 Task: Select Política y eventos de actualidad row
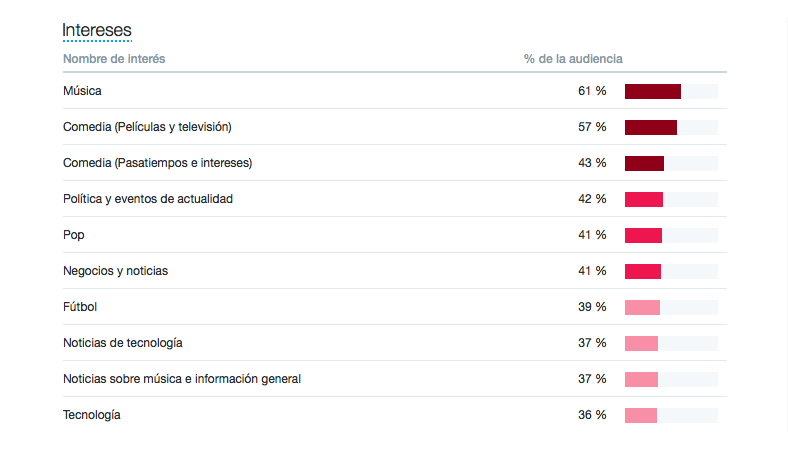tap(148, 199)
